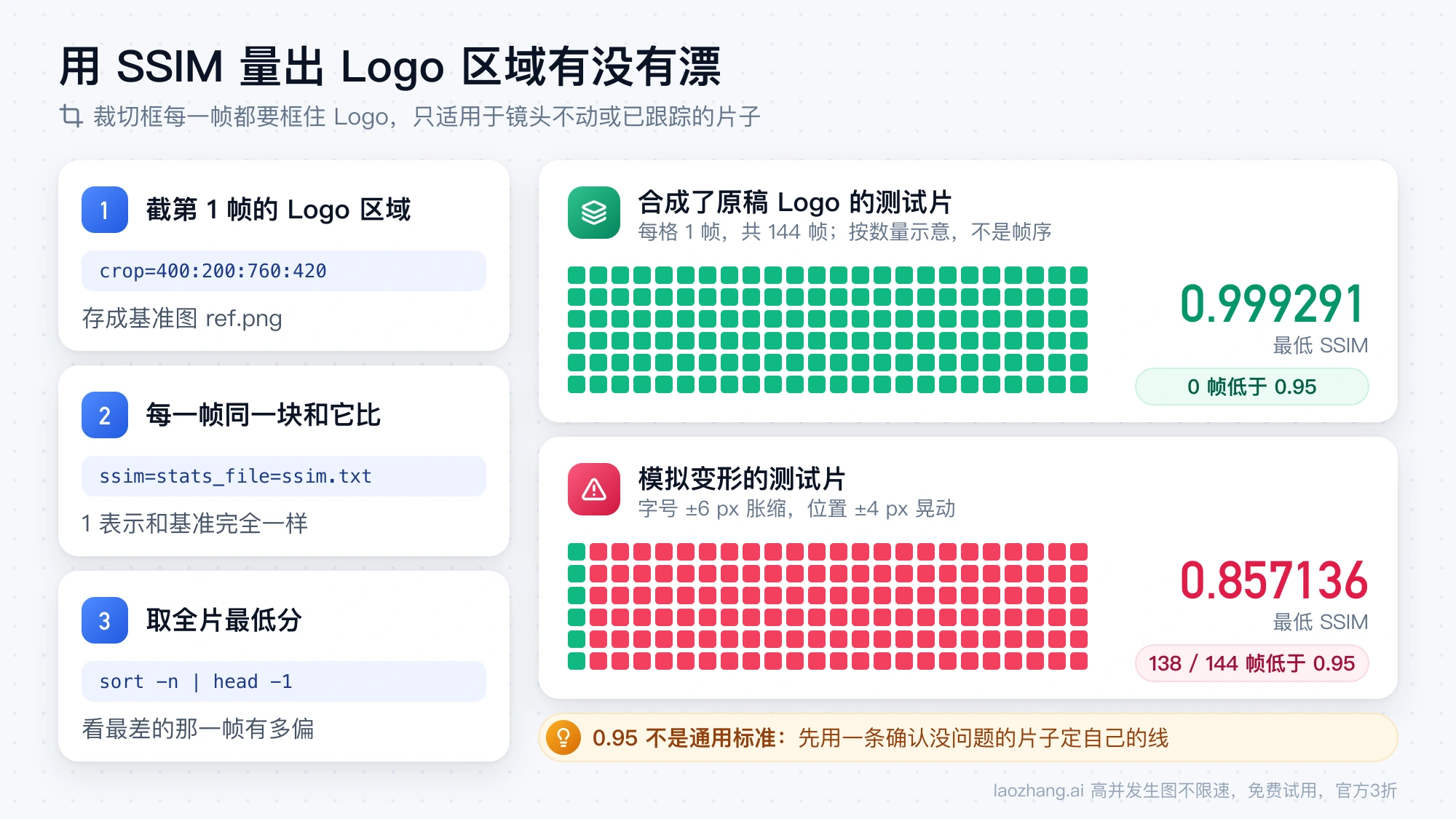Click the 0.999291 SSIM value
Screen dimensions: 1456x819
point(1273,304)
